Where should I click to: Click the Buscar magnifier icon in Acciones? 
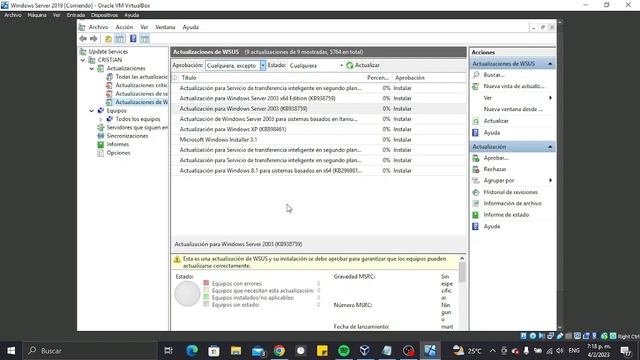pos(476,75)
